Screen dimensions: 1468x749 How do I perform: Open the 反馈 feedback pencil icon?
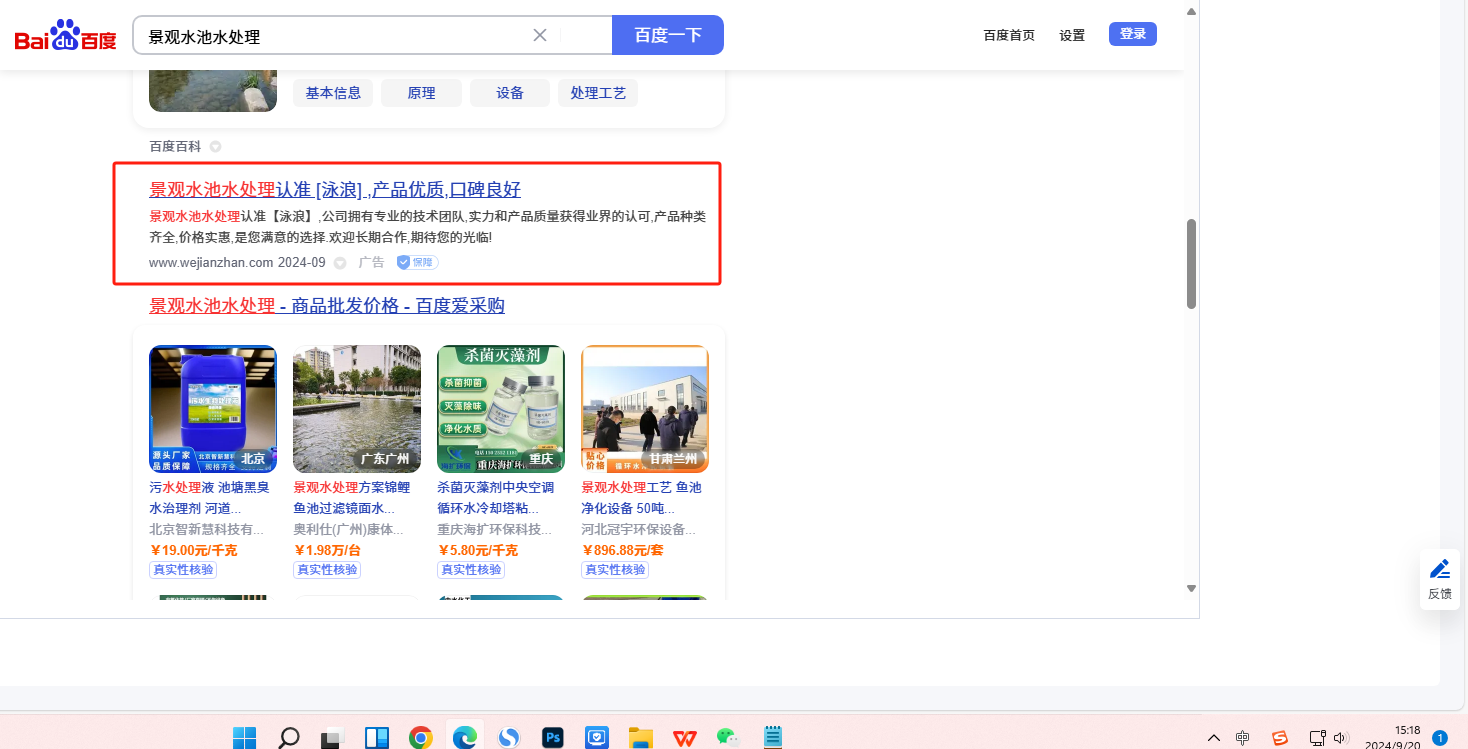pyautogui.click(x=1439, y=570)
